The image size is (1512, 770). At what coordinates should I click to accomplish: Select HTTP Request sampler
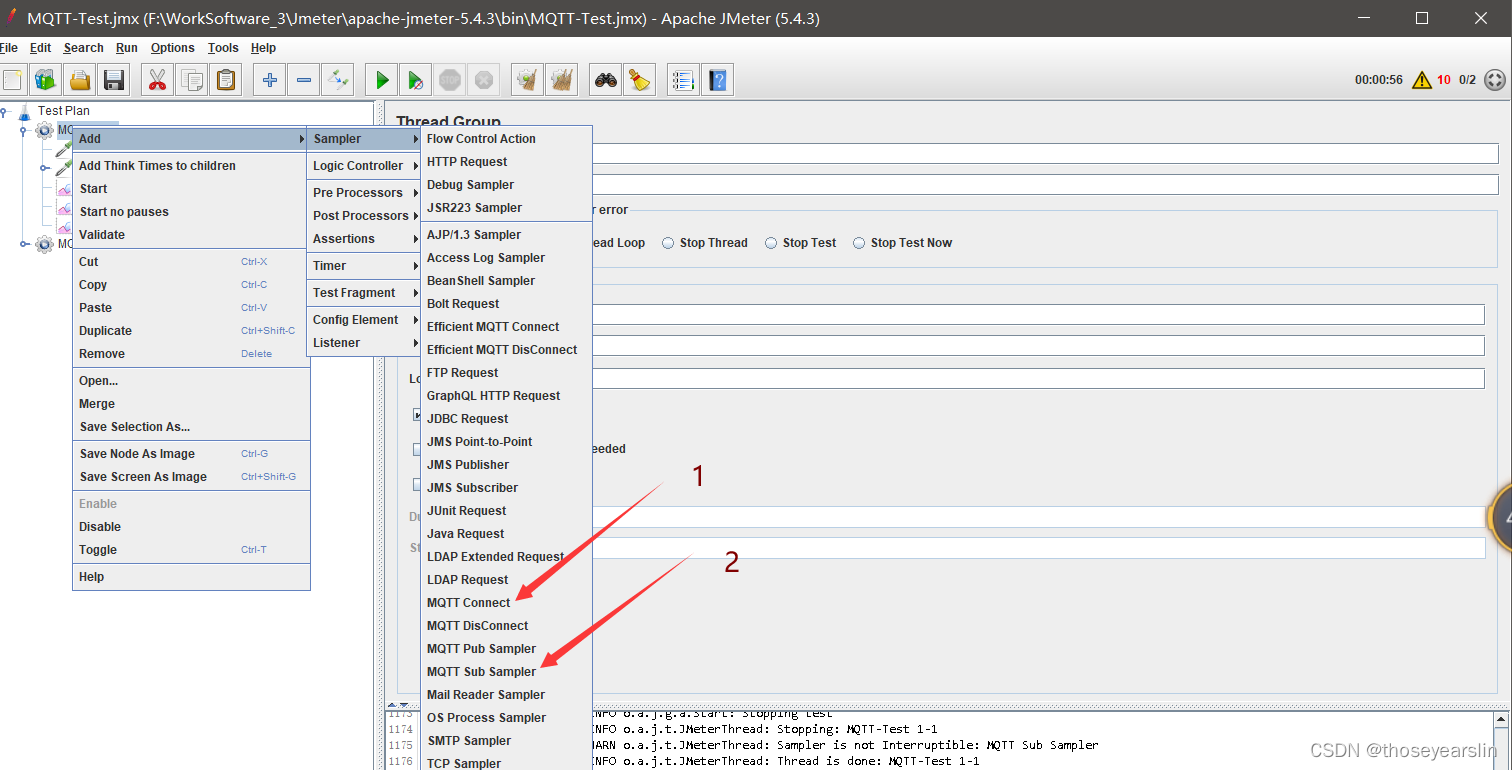(x=507, y=162)
